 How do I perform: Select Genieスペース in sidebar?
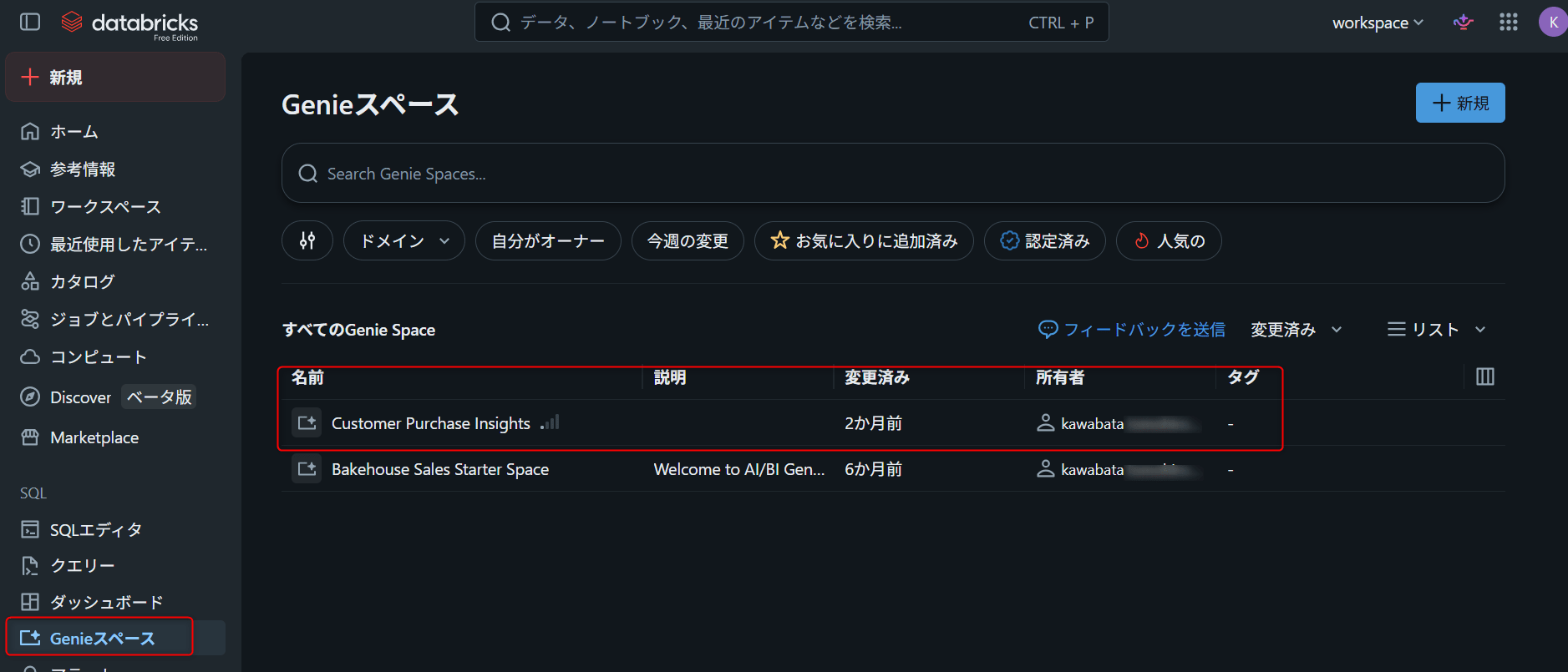115,638
